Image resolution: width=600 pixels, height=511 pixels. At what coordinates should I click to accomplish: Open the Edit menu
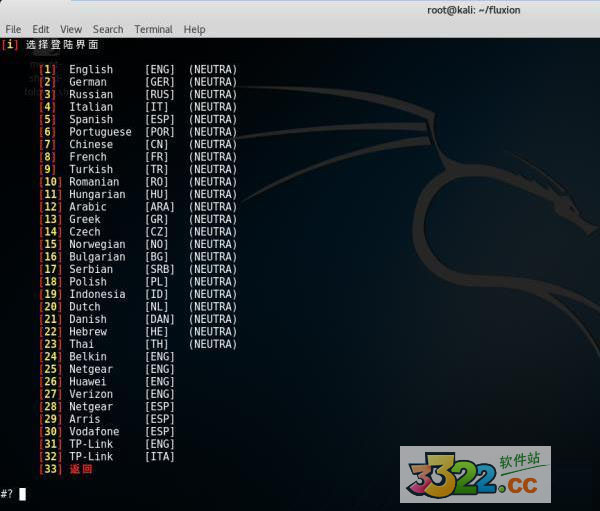click(41, 29)
